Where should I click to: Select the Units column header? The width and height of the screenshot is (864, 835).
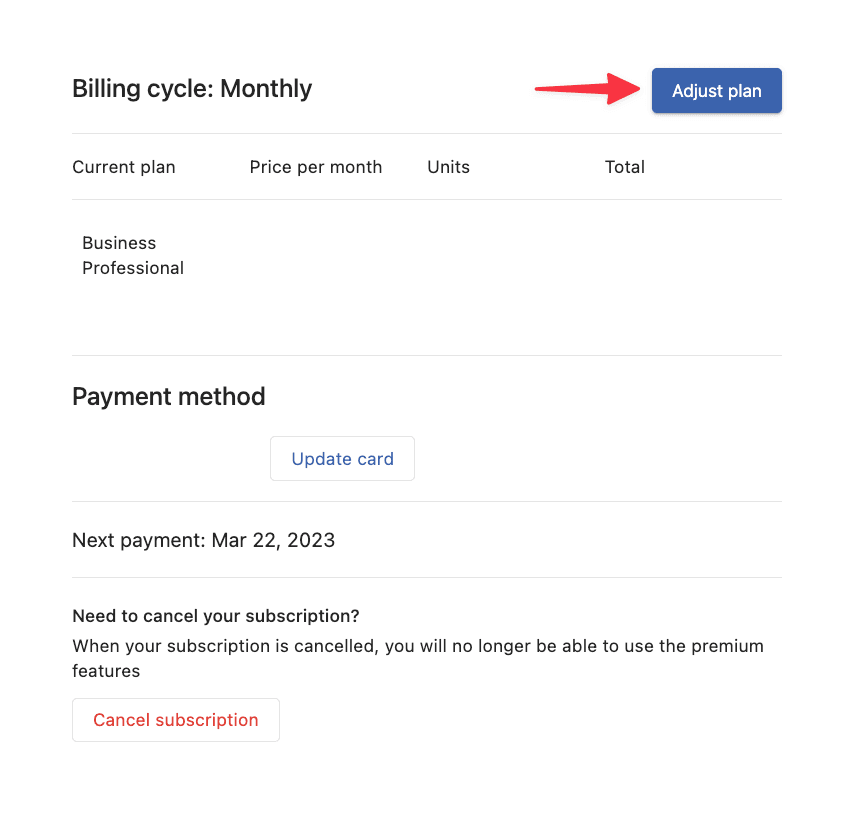coord(448,167)
